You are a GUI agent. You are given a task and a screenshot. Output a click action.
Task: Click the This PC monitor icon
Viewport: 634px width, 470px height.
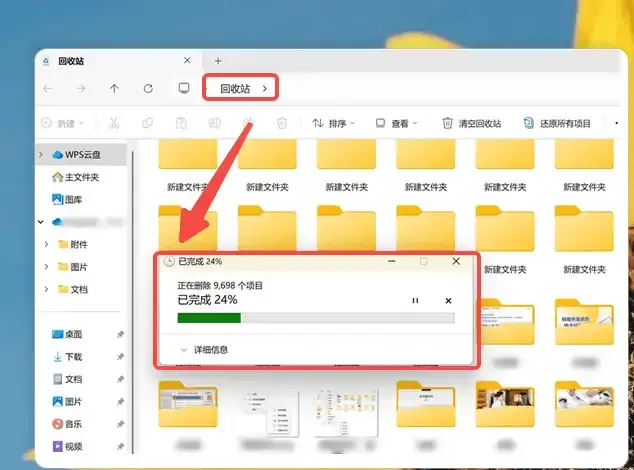[x=184, y=88]
